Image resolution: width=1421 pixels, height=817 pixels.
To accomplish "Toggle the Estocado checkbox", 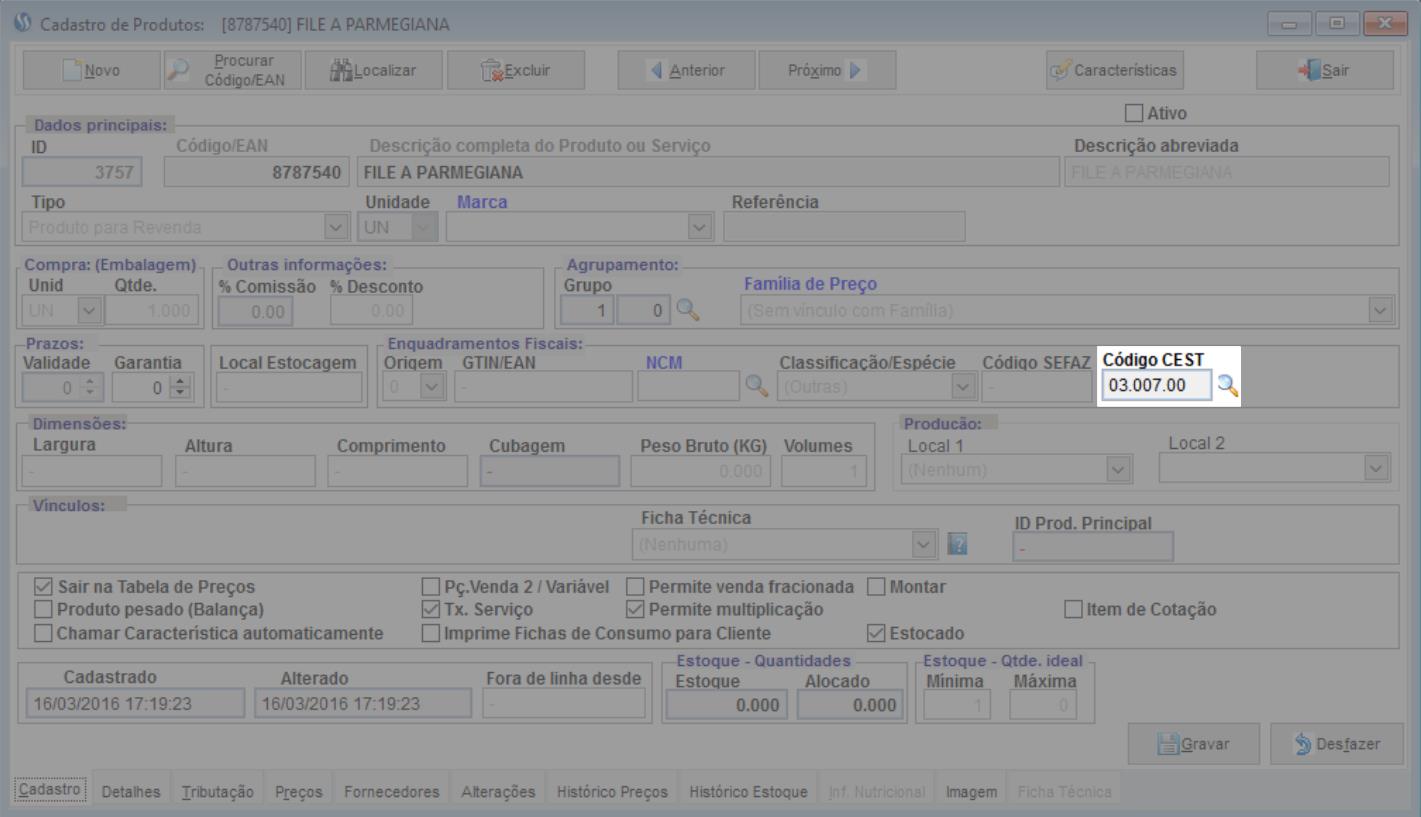I will (875, 633).
